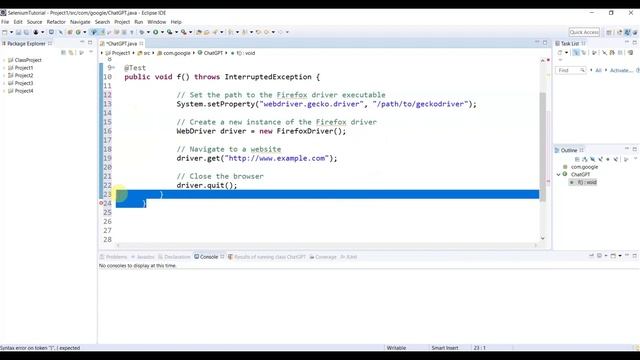Switch to the Problems tab
The width and height of the screenshot is (640, 360).
114,257
